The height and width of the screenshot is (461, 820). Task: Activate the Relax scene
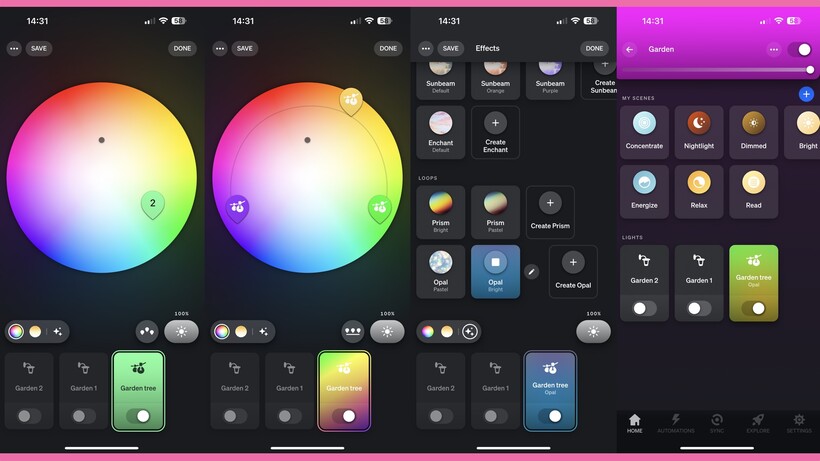pyautogui.click(x=699, y=192)
